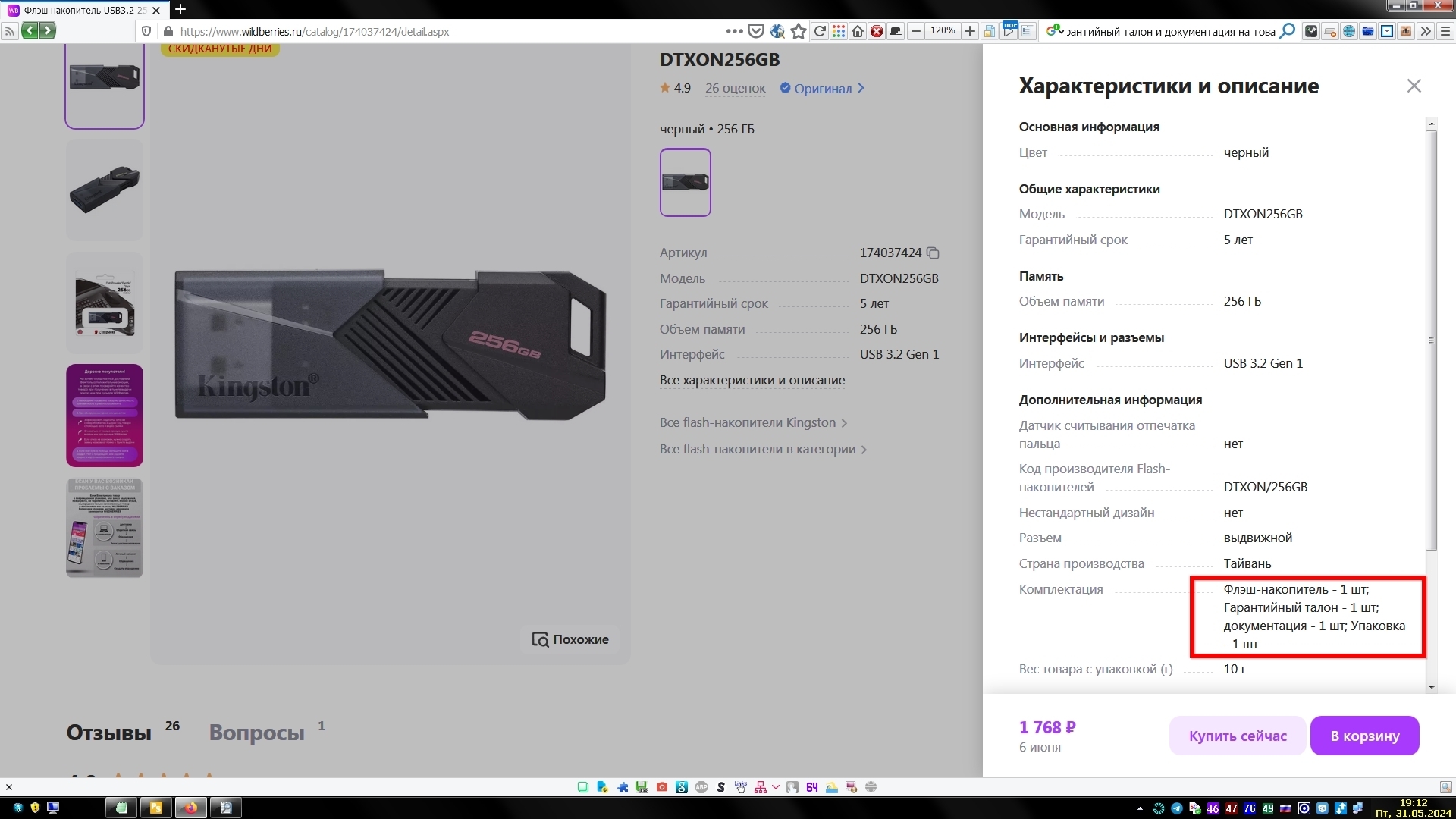Image resolution: width=1456 pixels, height=819 pixels.
Task: Select the purple infographic thumbnail
Action: coord(105,416)
